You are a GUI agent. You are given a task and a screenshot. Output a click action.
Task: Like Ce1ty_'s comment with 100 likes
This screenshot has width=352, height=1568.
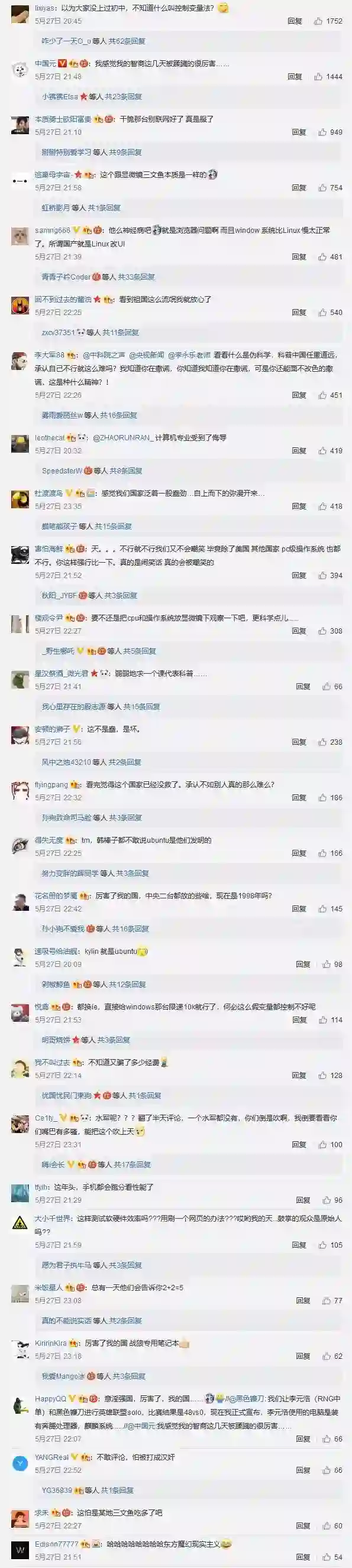tap(323, 1144)
